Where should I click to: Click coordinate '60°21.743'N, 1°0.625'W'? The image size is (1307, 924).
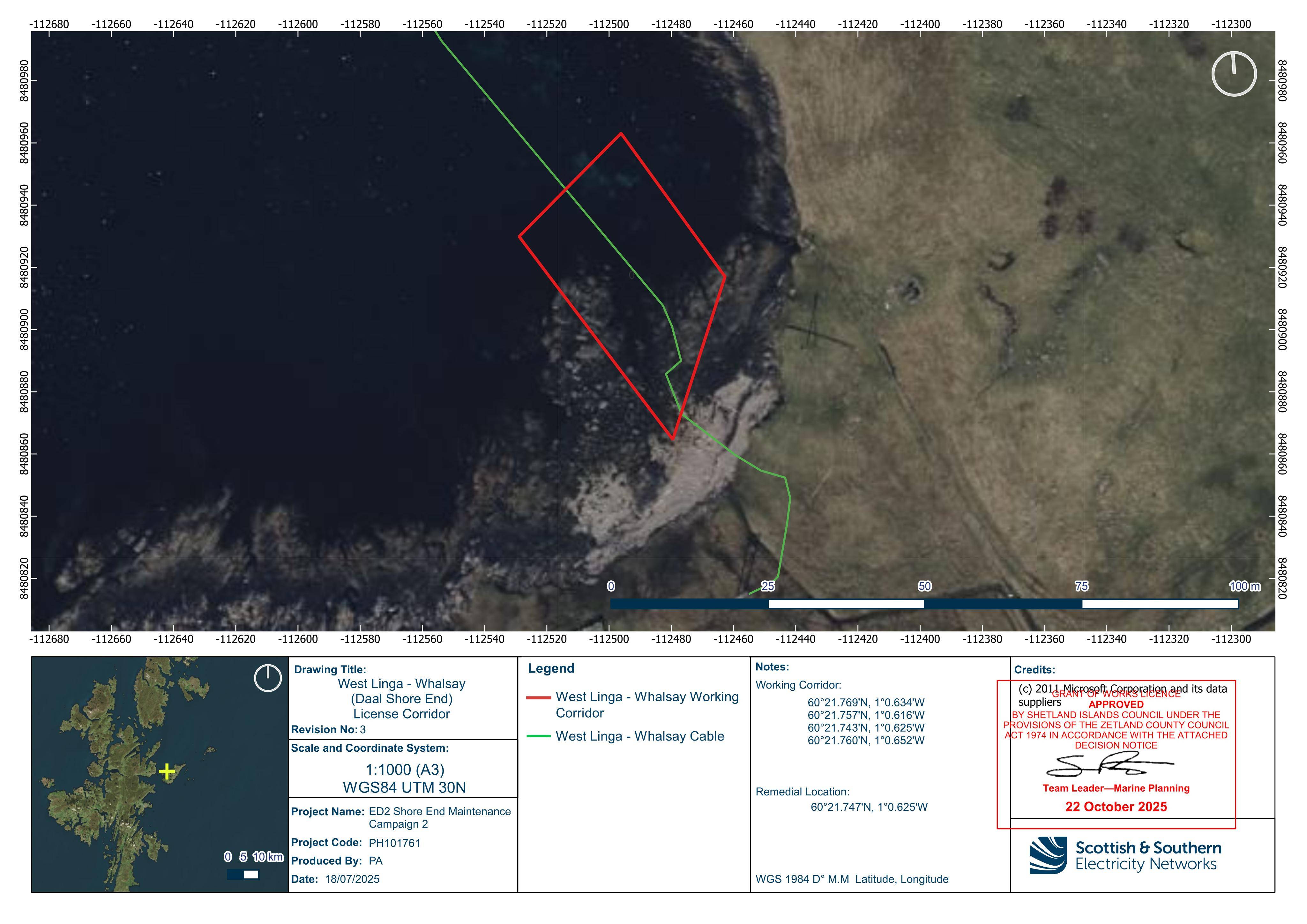coord(866,727)
